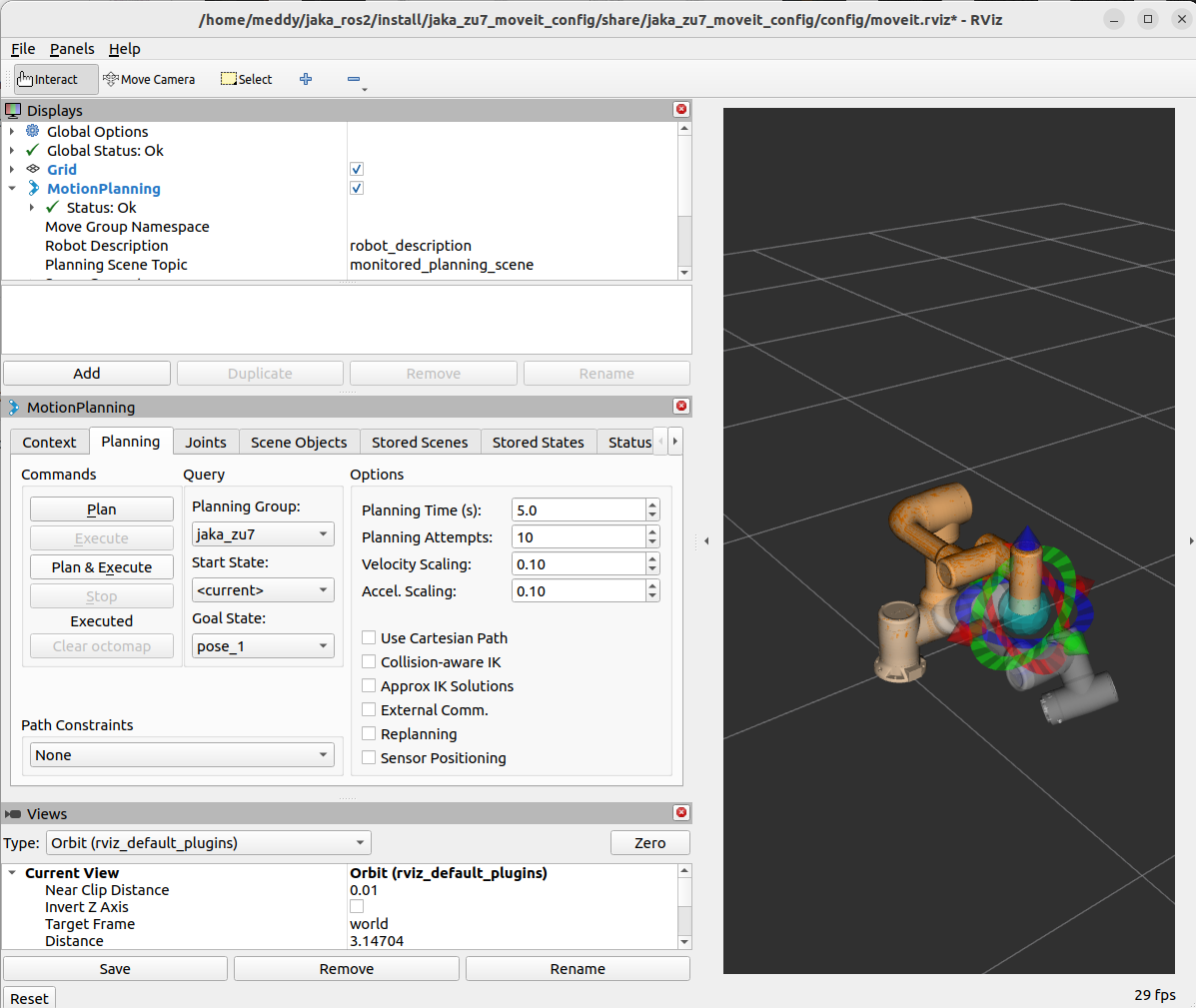This screenshot has height=1008, width=1196.
Task: Switch to the Move Camera tool
Action: click(x=149, y=79)
